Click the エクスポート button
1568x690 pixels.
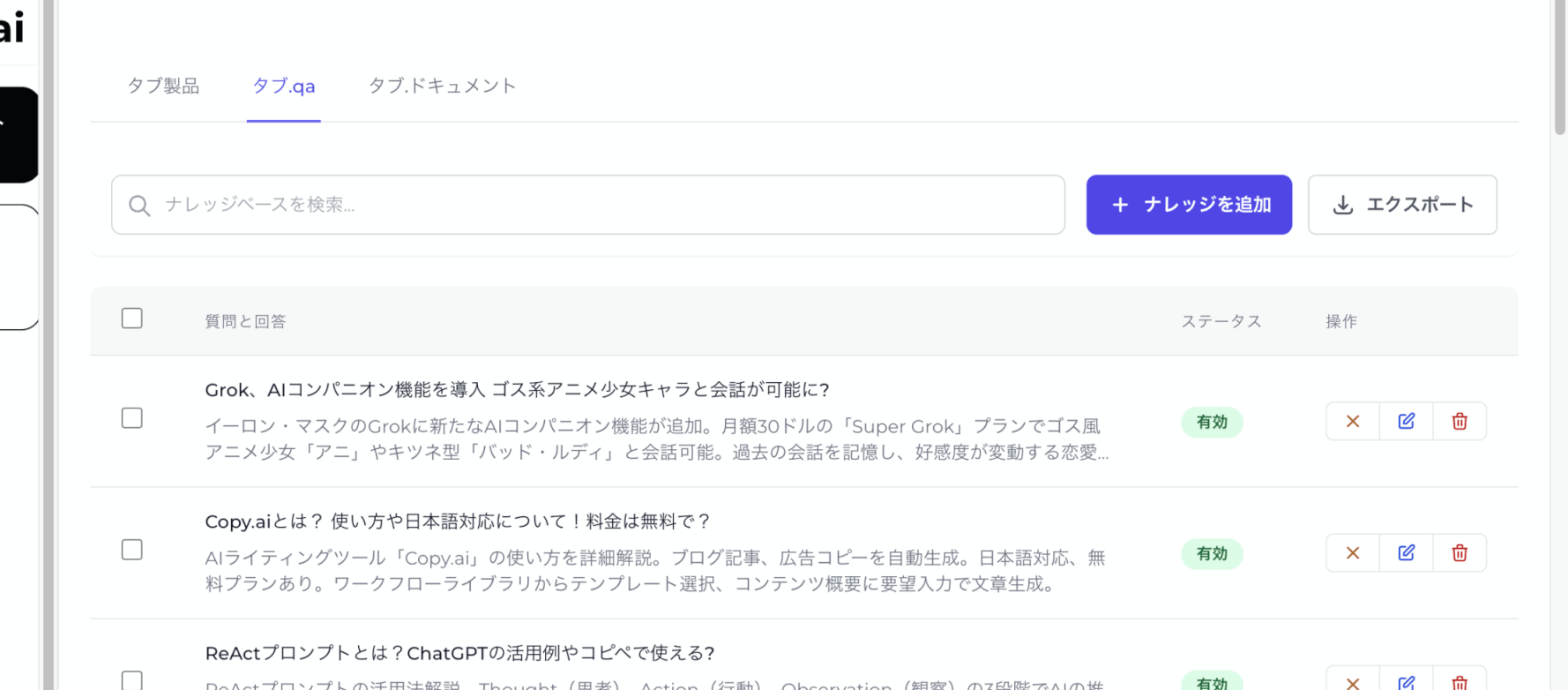[x=1402, y=205]
